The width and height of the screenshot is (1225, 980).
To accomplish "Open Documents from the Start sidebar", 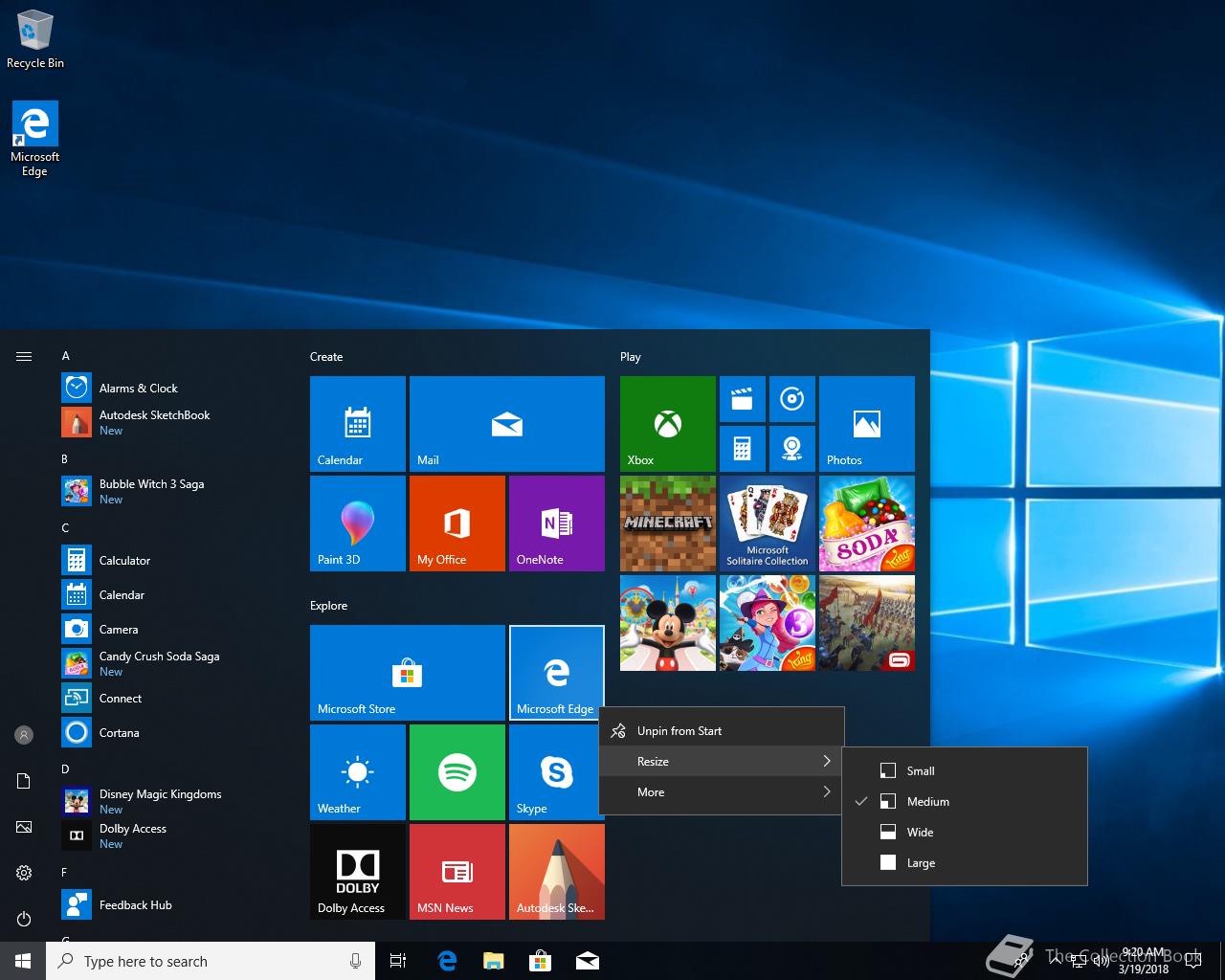I will point(24,781).
